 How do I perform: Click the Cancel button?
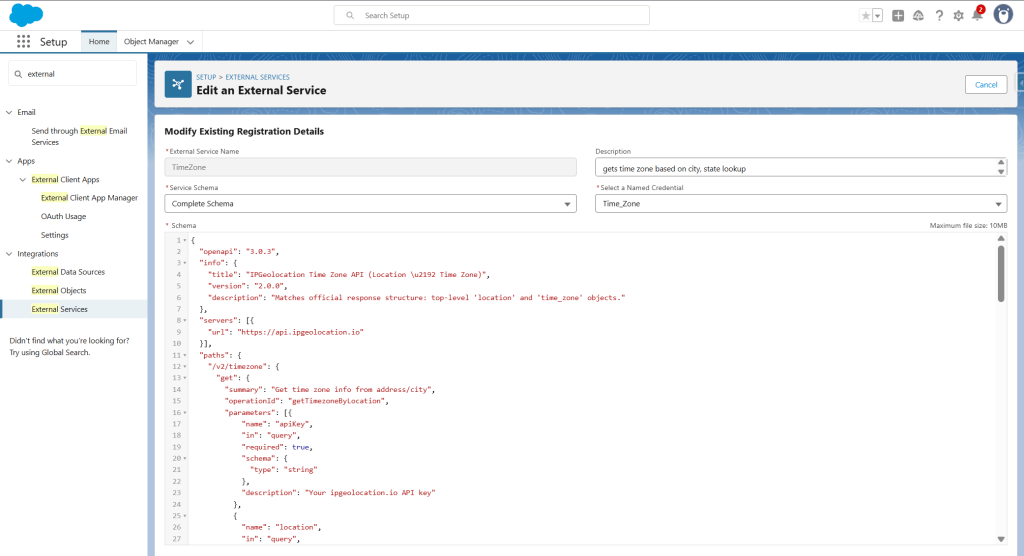(x=985, y=85)
